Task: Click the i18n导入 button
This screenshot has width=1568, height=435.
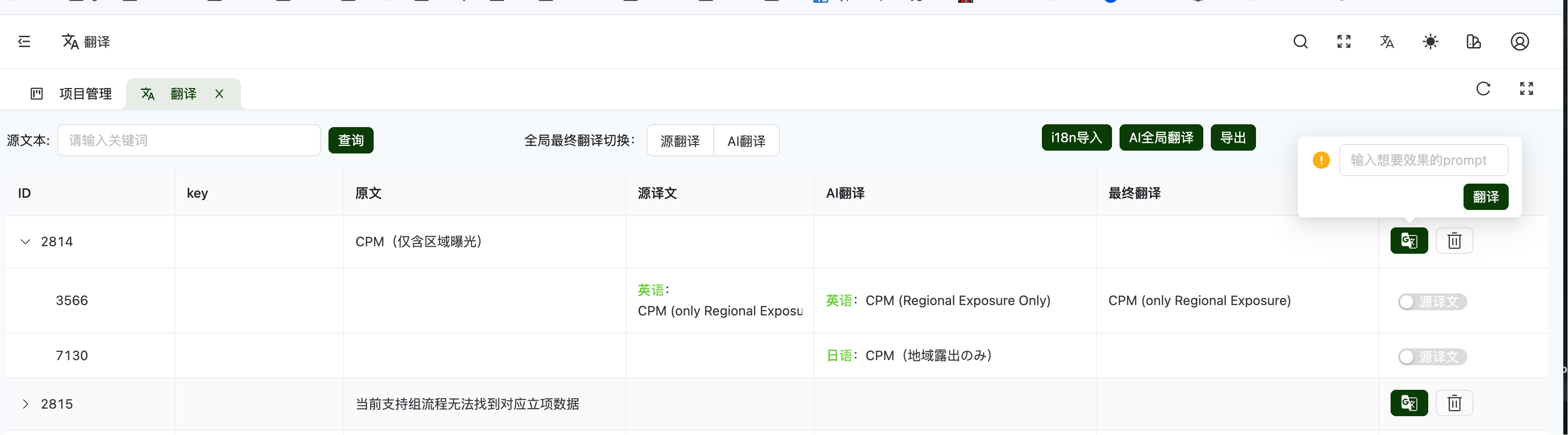Action: pos(1076,137)
